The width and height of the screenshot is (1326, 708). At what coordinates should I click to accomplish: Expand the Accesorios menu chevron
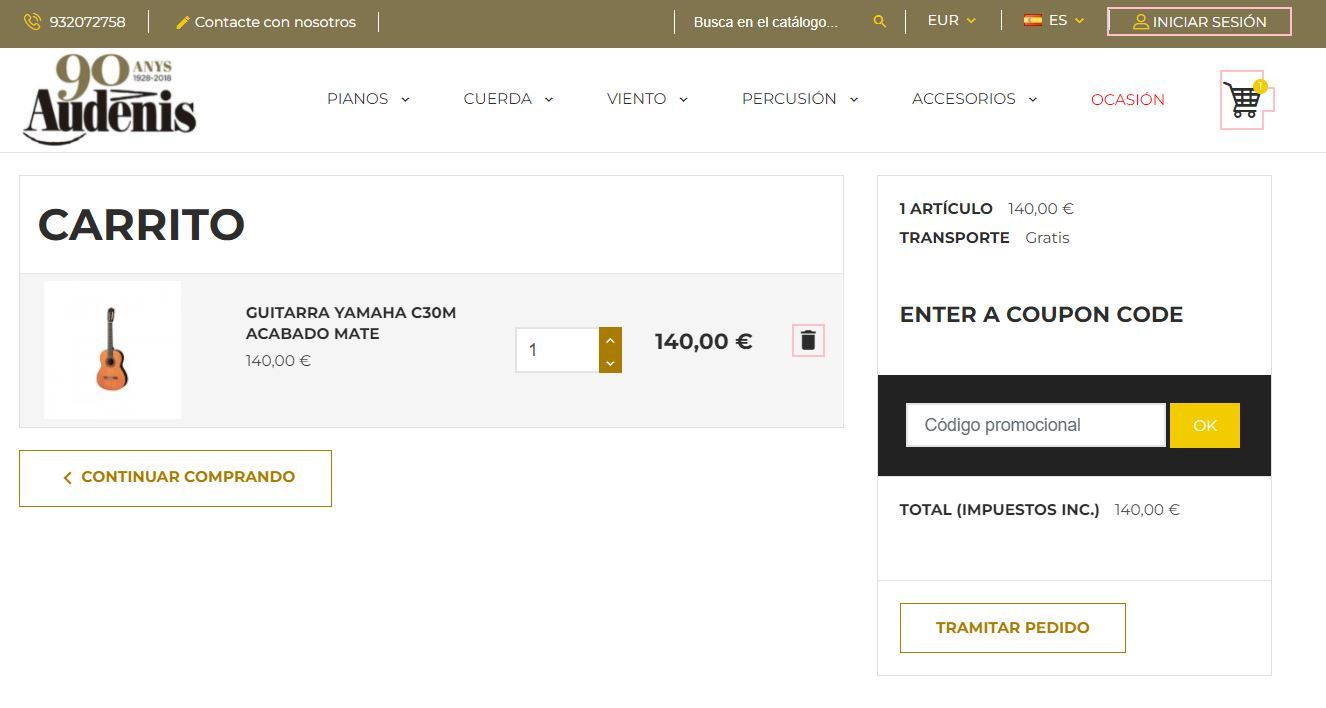point(1033,99)
